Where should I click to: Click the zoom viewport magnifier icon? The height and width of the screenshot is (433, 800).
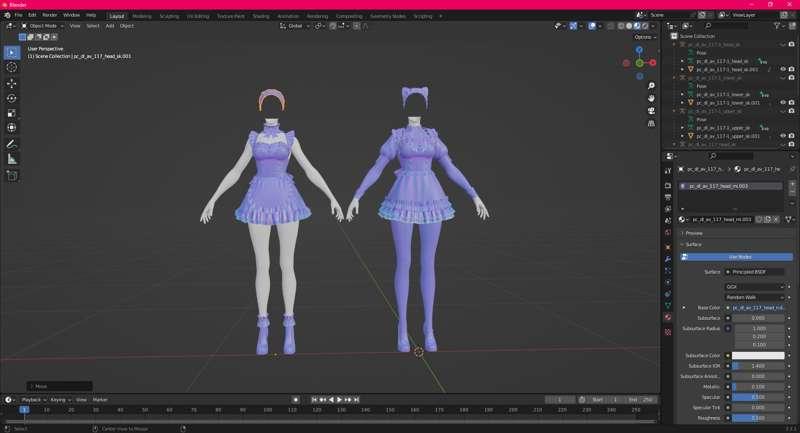(x=652, y=86)
